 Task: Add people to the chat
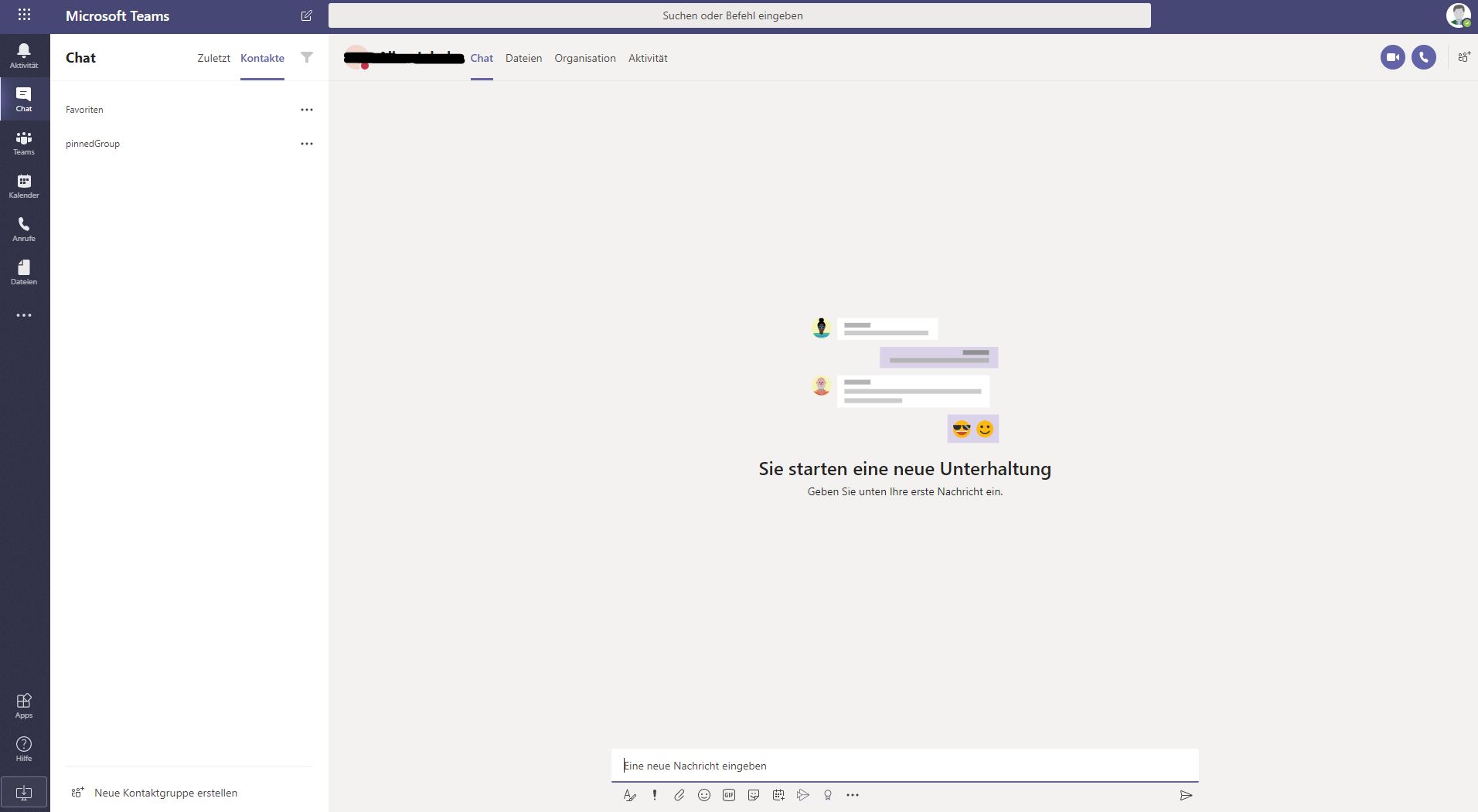[x=1464, y=57]
